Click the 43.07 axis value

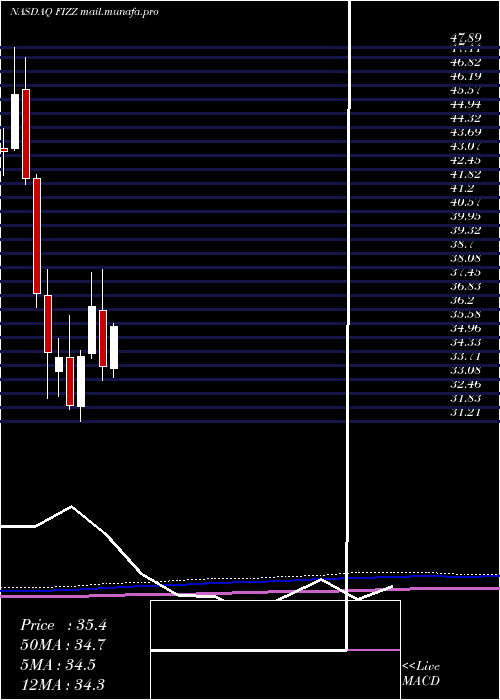coord(465,146)
